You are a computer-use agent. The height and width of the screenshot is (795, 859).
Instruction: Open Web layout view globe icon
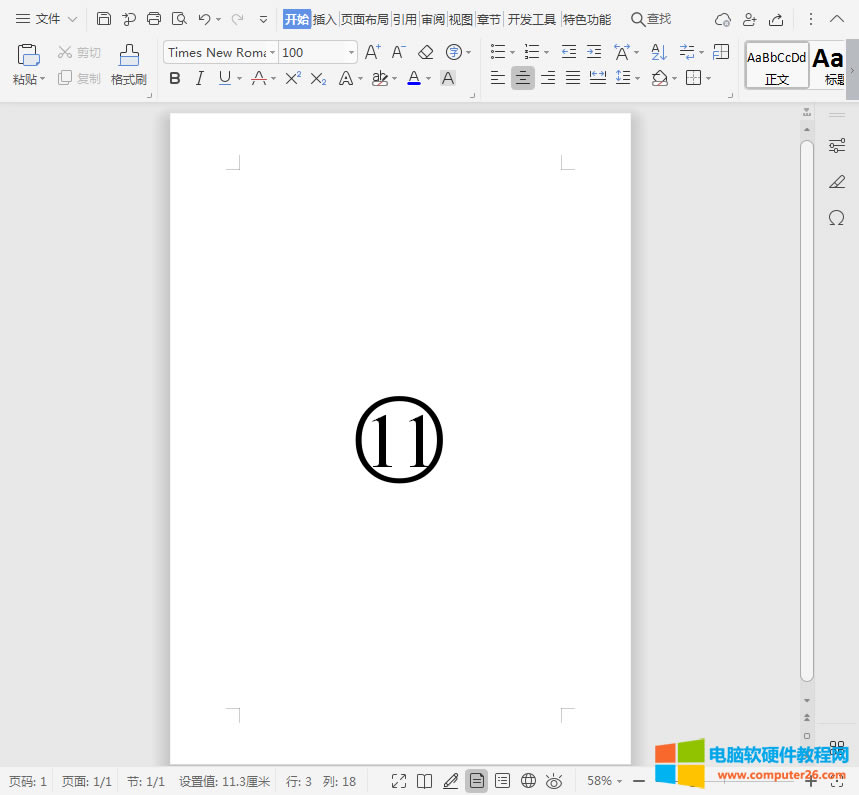(528, 781)
